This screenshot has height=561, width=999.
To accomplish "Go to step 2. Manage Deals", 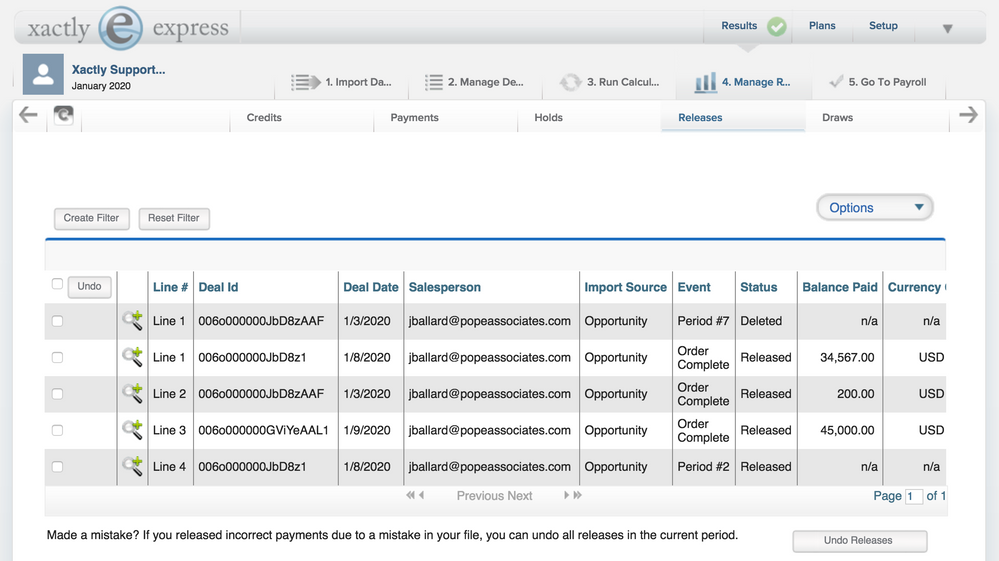I will pyautogui.click(x=485, y=82).
